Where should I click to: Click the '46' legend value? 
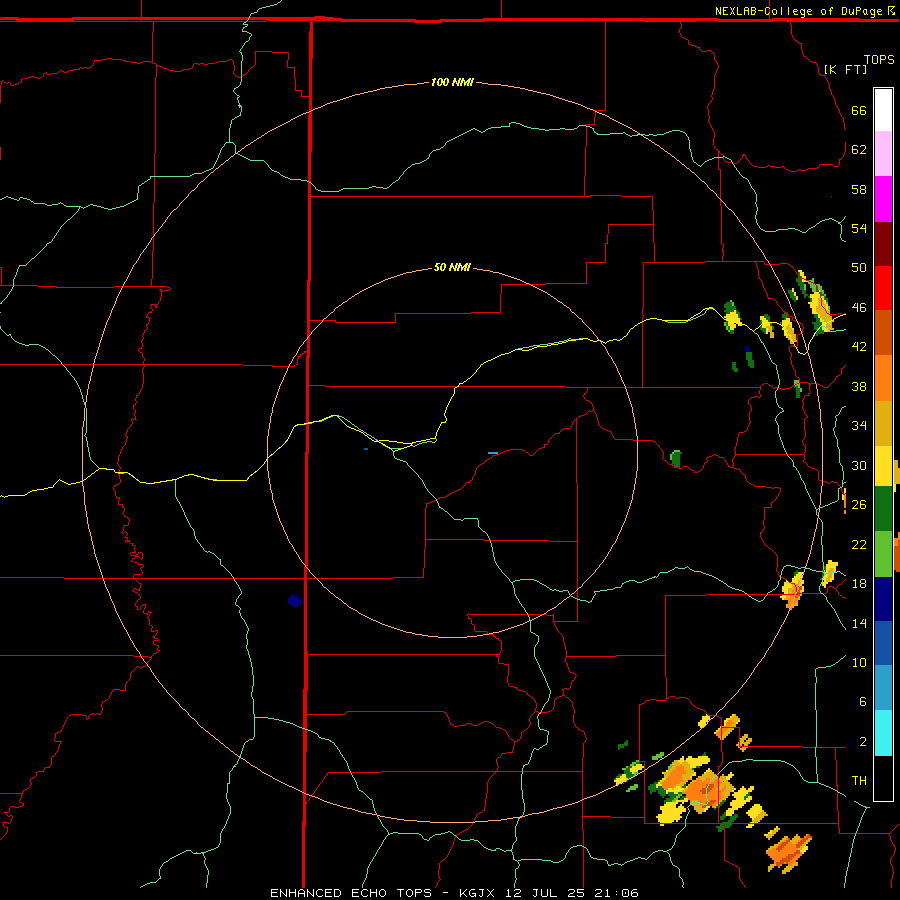coord(859,308)
